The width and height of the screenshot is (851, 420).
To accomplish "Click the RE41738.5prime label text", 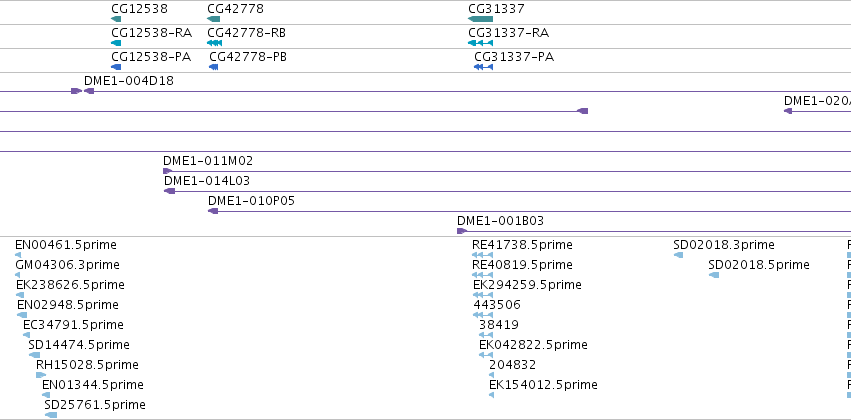I will 522,245.
